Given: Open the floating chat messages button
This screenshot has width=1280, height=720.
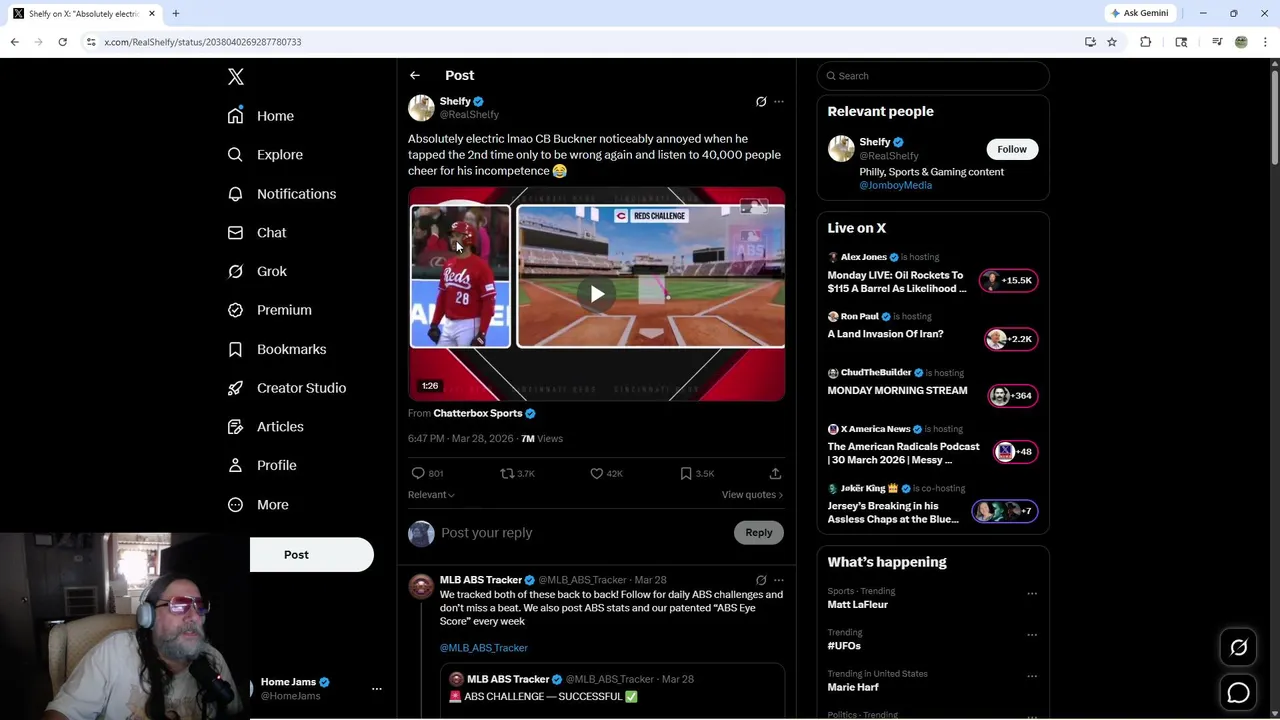Looking at the screenshot, I should [x=1238, y=692].
